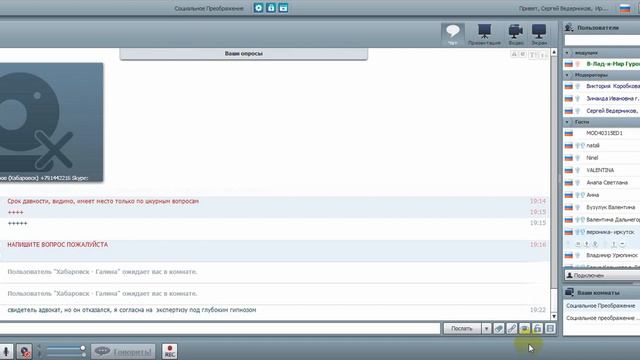Open the Ваши опросы panel header

(244, 53)
